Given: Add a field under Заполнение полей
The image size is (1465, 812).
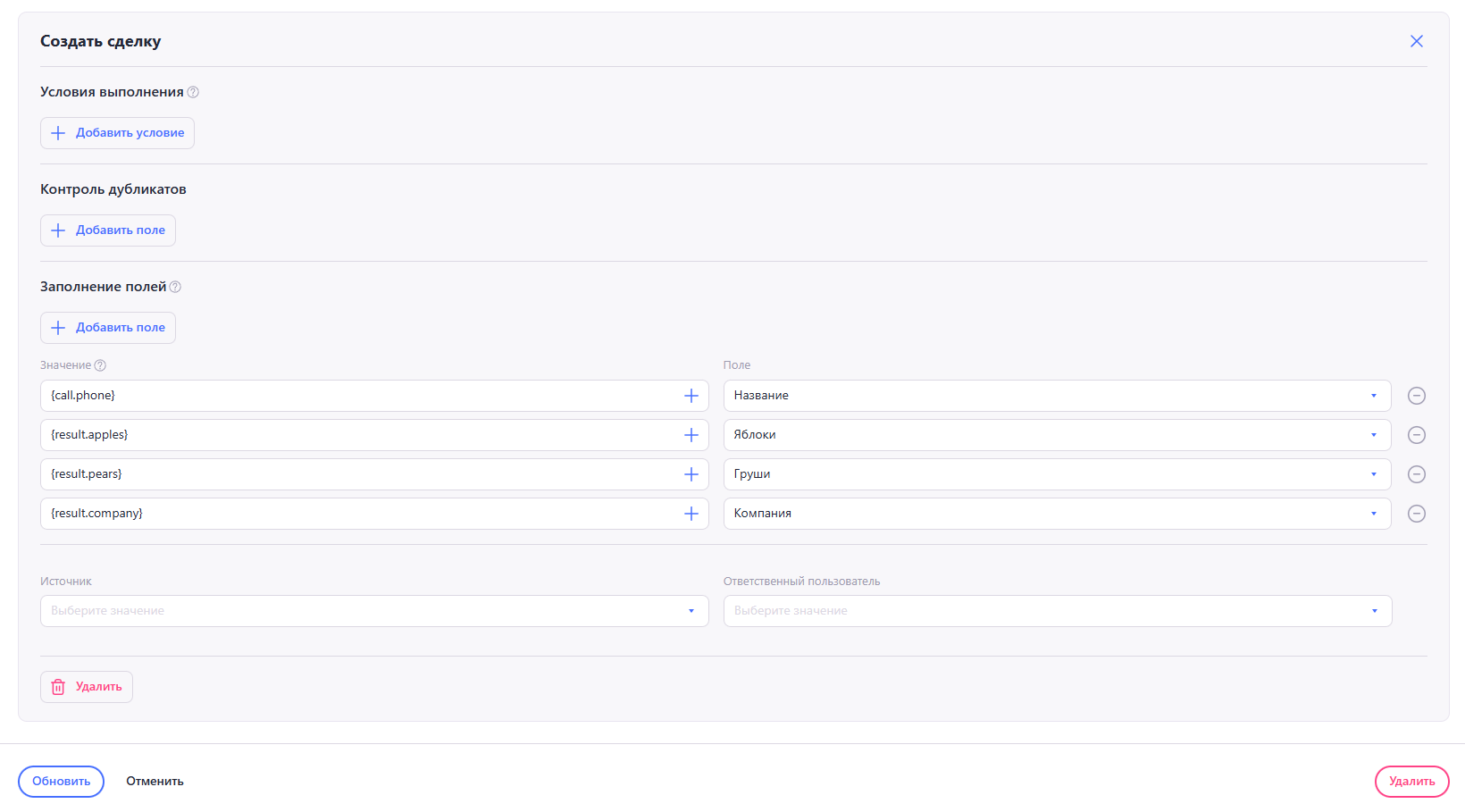Looking at the screenshot, I should point(108,328).
